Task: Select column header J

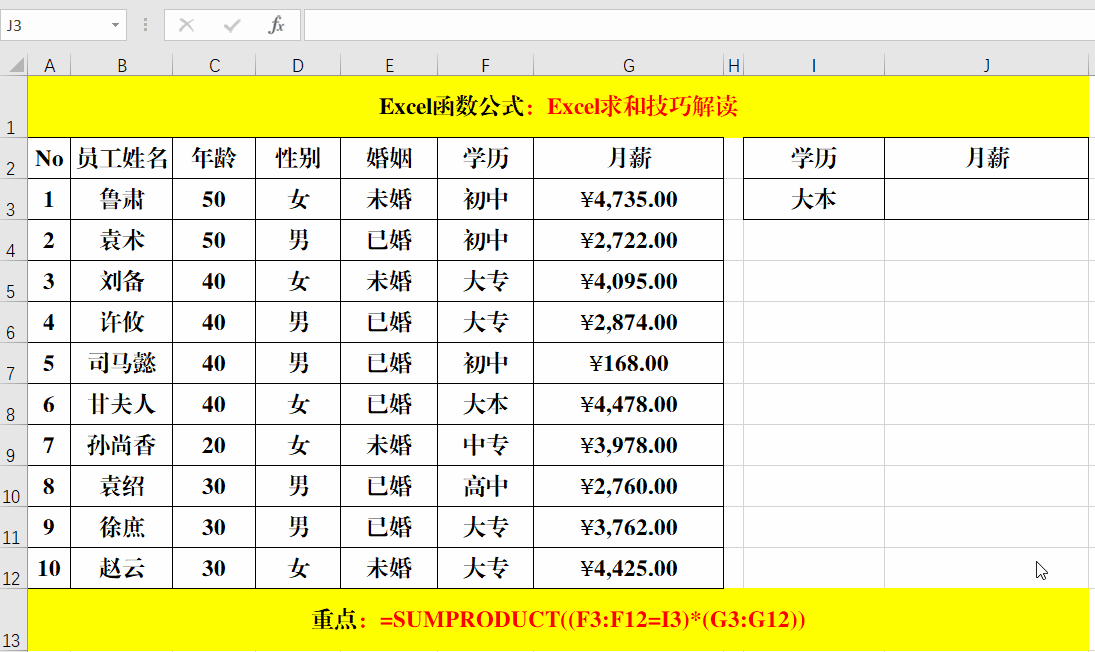Action: [986, 64]
